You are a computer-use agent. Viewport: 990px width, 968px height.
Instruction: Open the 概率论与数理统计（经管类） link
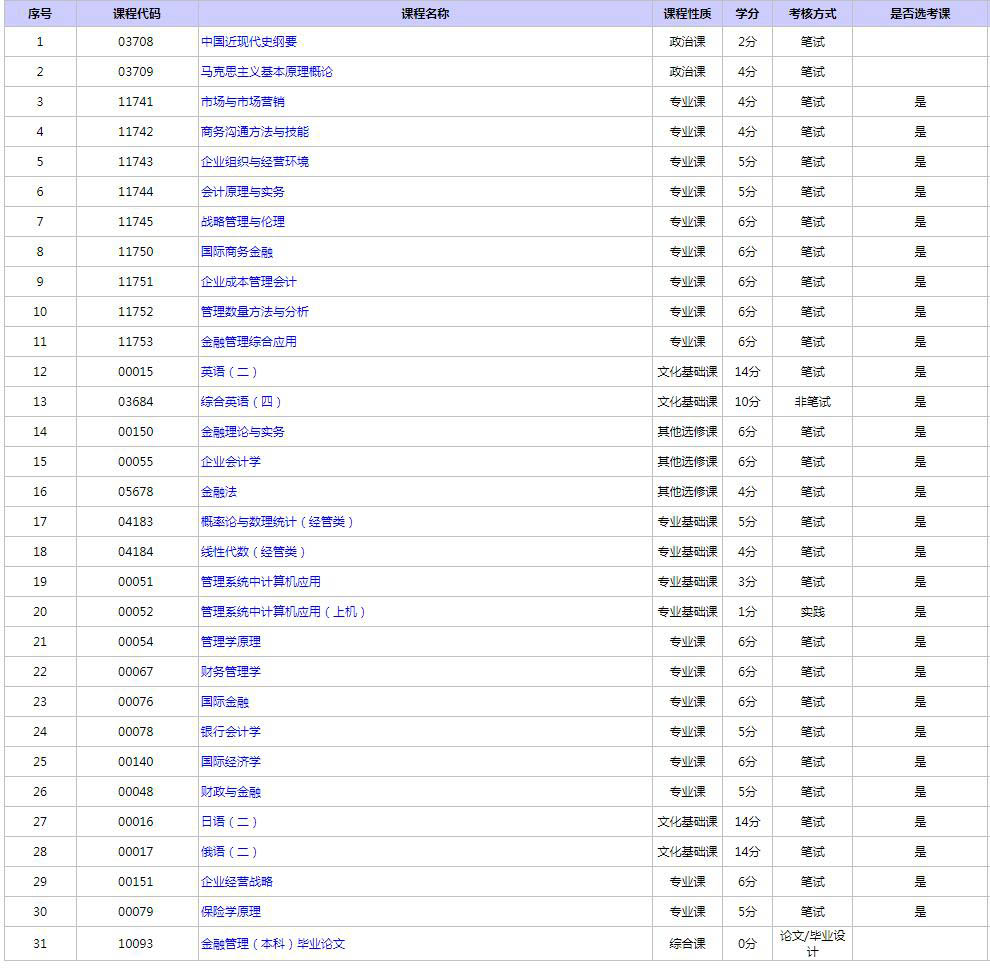[x=277, y=522]
